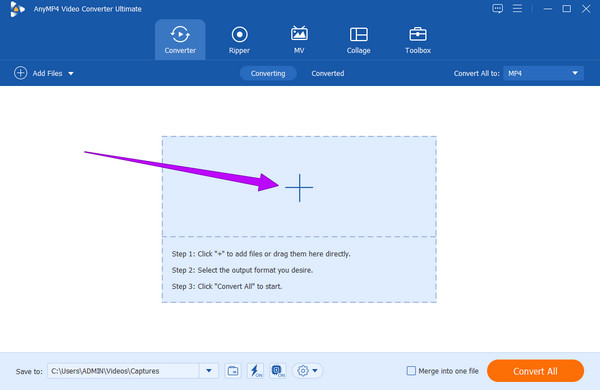Click the large plus to add files
Screen dimensions: 600x390
(x=299, y=188)
